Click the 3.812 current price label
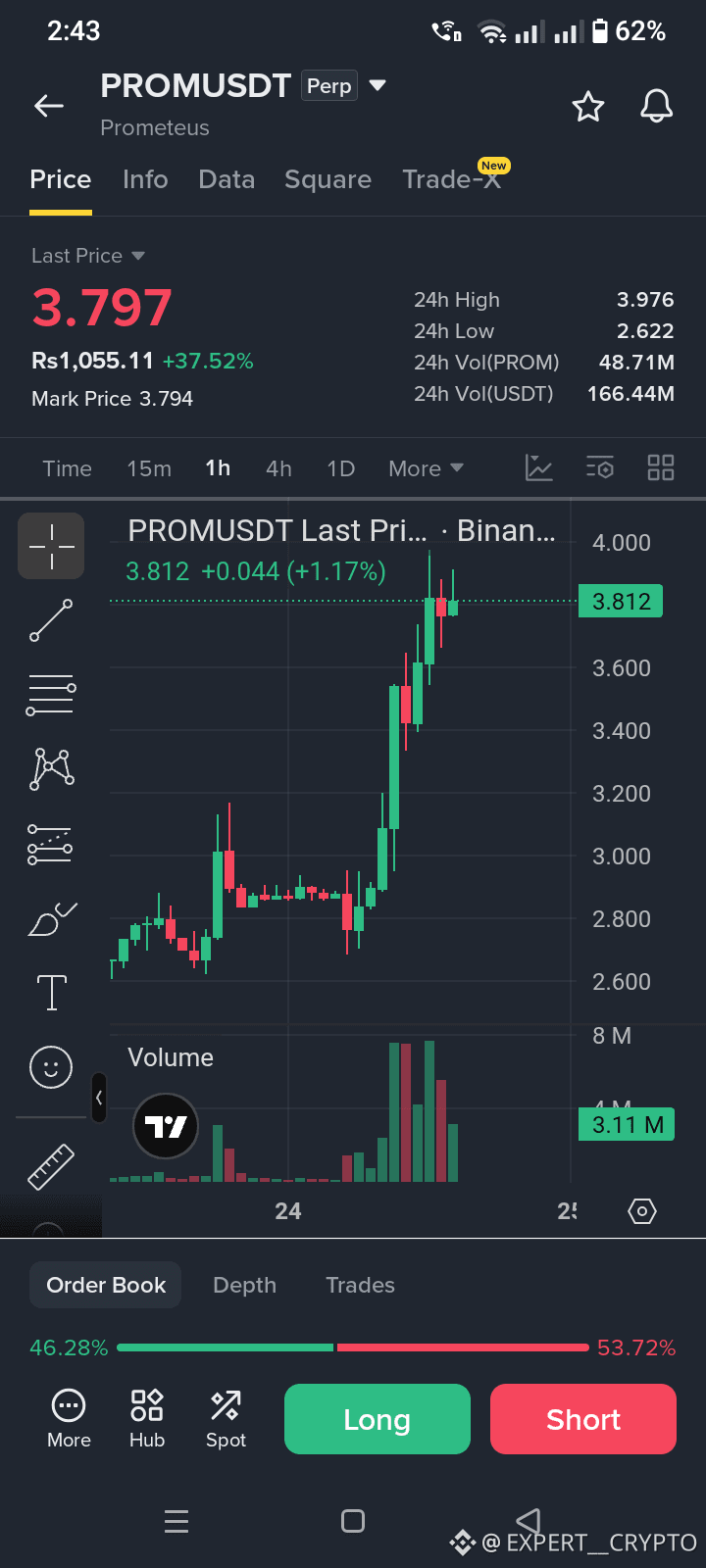 [x=622, y=601]
